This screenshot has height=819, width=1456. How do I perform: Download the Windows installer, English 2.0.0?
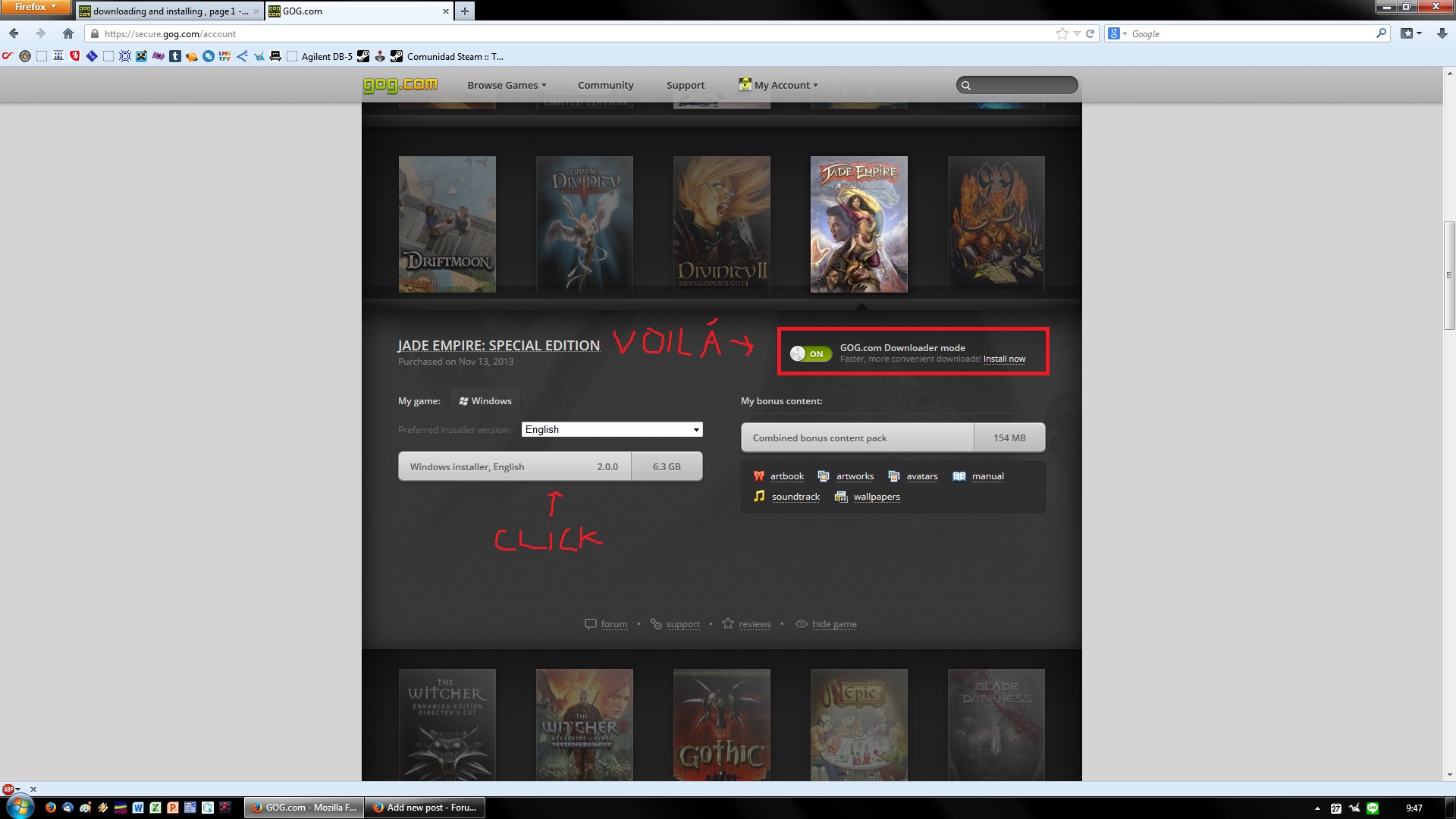pos(550,466)
